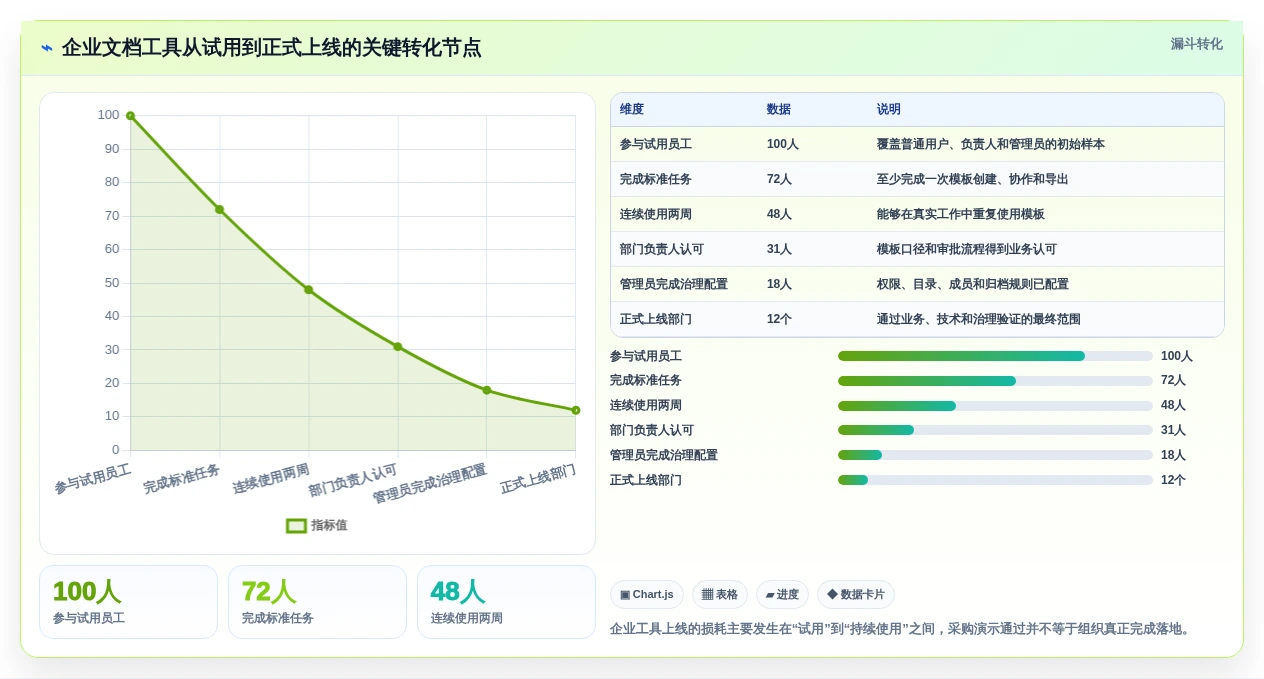
Task: Click the footer note about 企业工具上线的损耗
Action: point(901,629)
